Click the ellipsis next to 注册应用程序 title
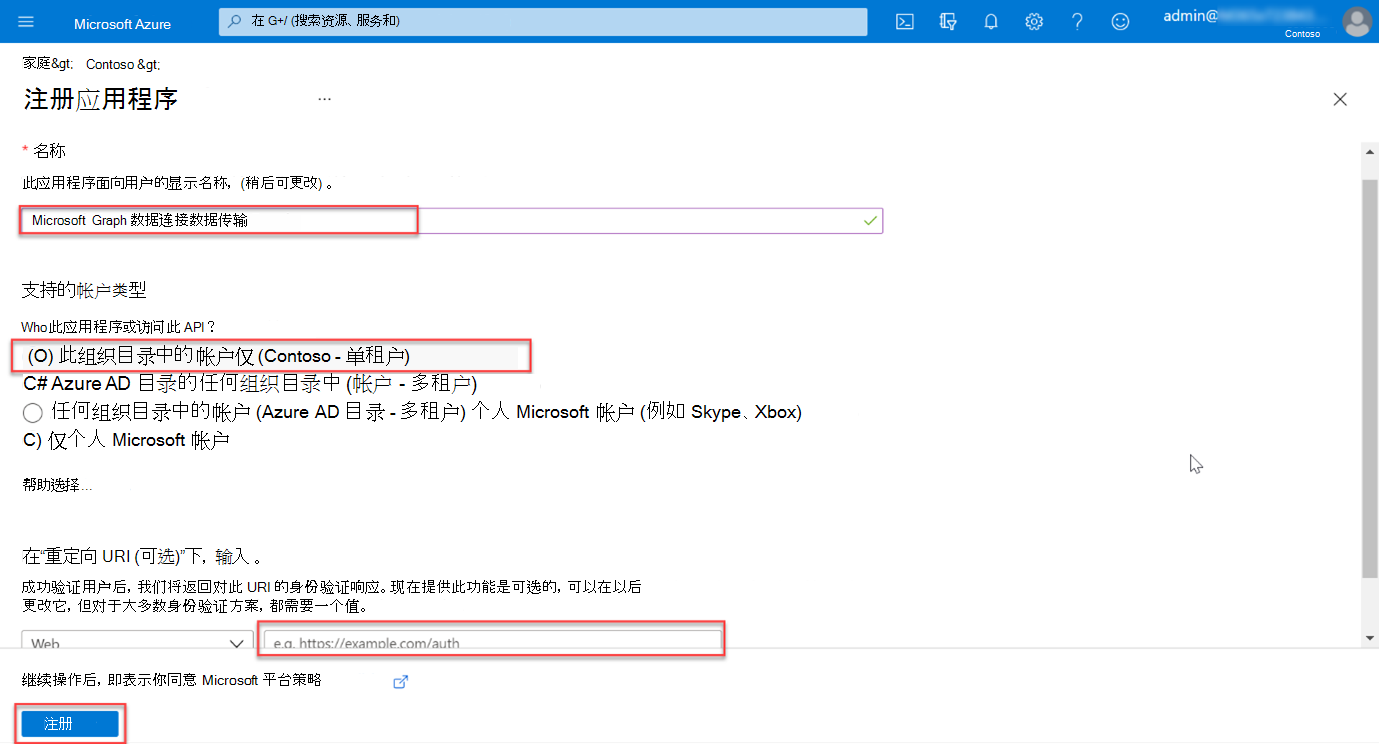Image resolution: width=1379 pixels, height=744 pixels. 324,97
